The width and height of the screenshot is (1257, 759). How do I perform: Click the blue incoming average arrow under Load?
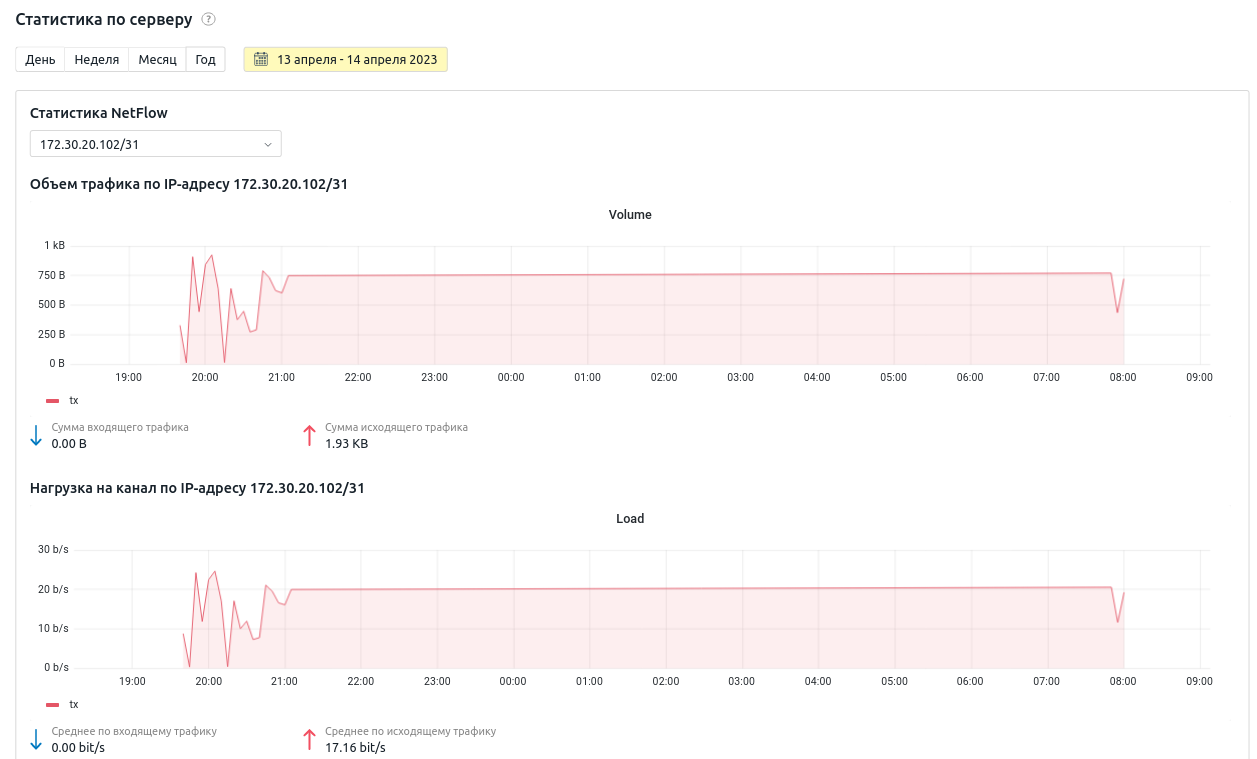pos(36,739)
